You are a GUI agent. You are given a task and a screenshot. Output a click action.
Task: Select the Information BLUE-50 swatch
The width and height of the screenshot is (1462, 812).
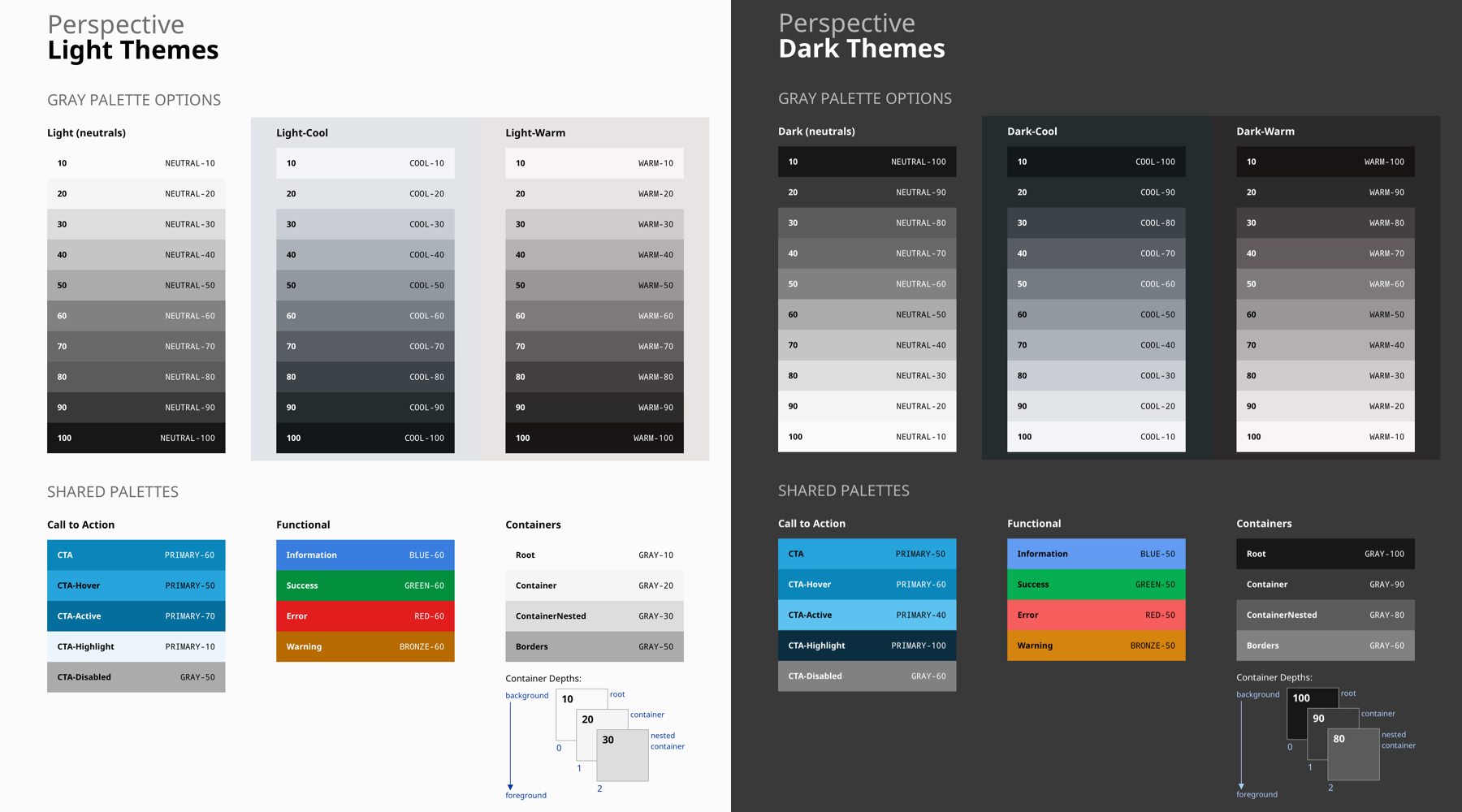pyautogui.click(x=1096, y=554)
